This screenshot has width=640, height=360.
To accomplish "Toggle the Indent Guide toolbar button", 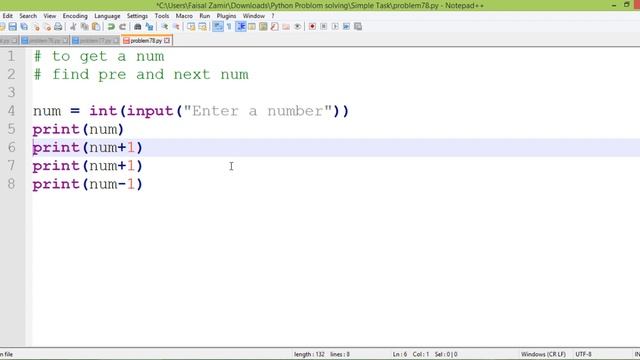I will point(240,27).
